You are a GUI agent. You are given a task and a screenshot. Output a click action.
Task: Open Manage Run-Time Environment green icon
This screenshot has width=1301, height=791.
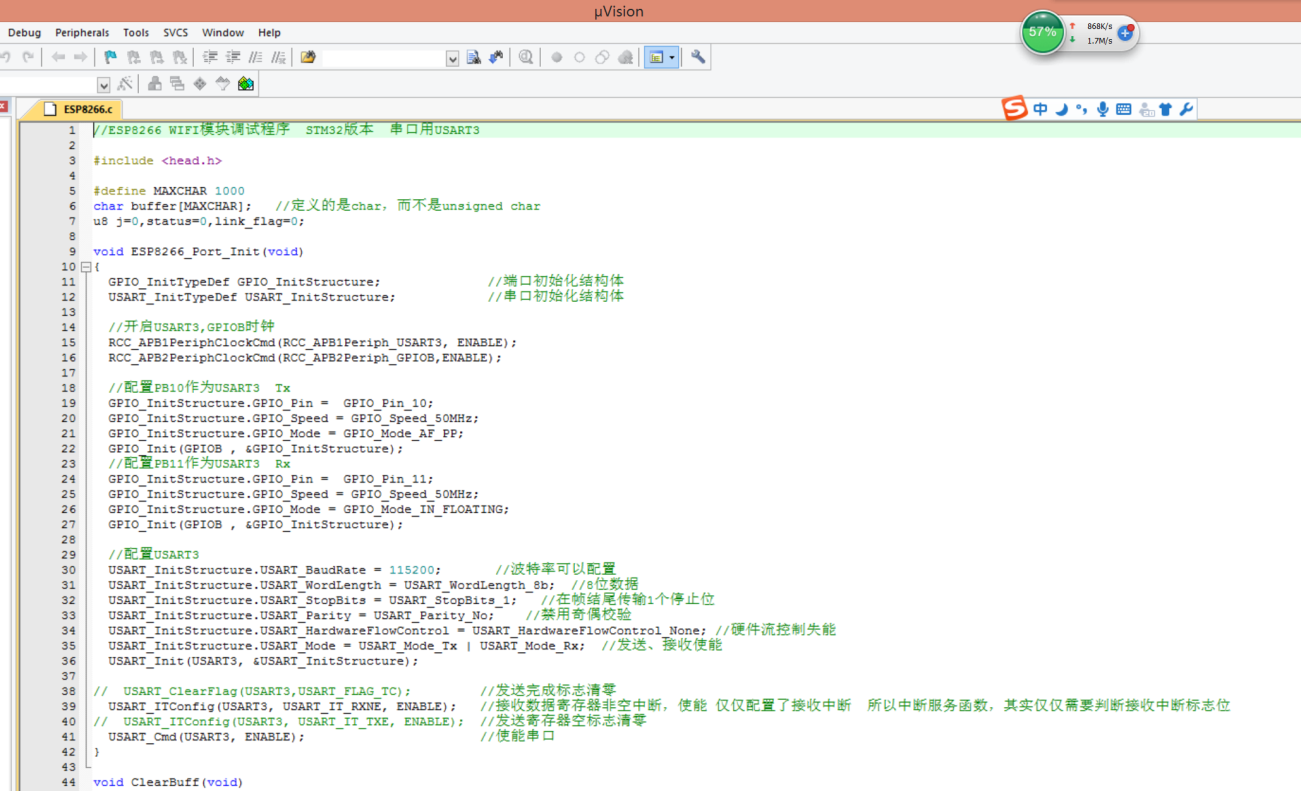246,84
